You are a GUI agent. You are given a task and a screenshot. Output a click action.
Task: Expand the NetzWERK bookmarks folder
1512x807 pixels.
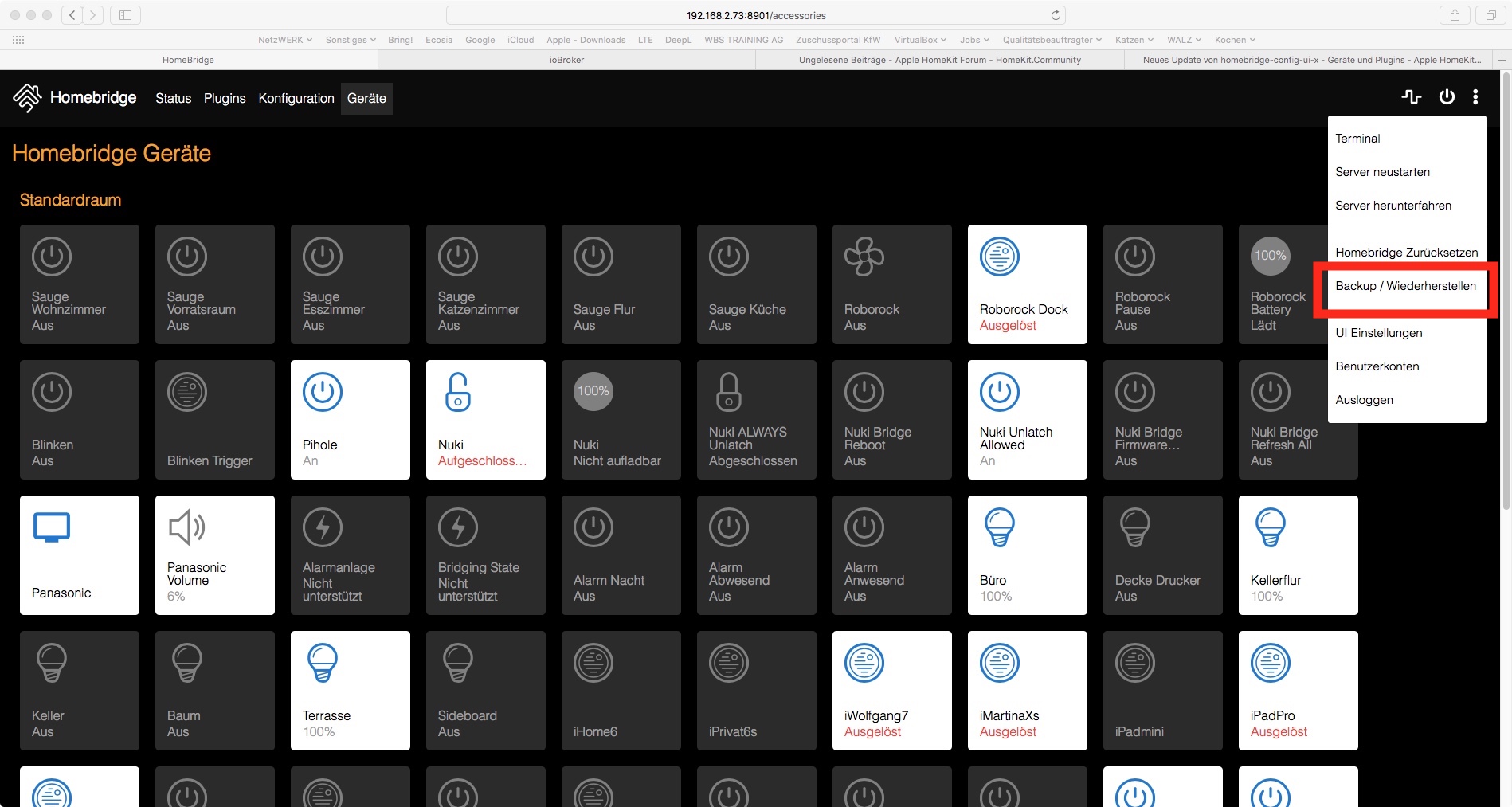285,40
